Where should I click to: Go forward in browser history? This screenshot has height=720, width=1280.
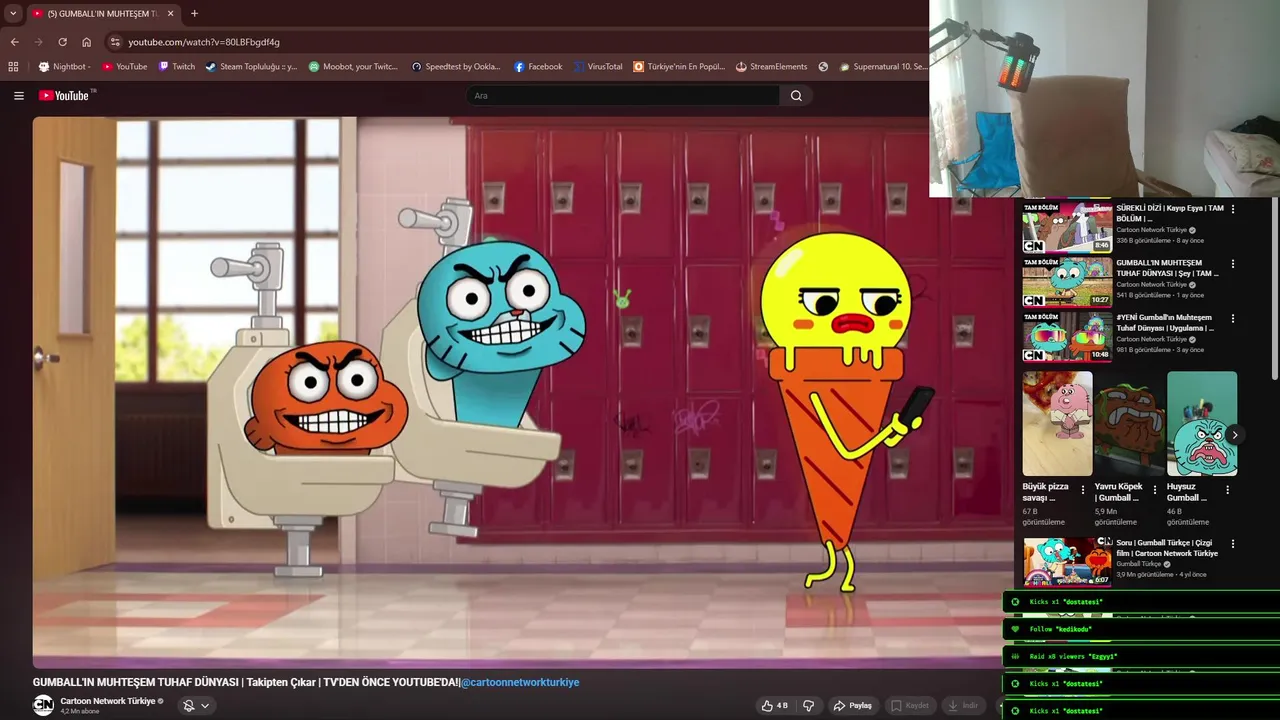(38, 42)
